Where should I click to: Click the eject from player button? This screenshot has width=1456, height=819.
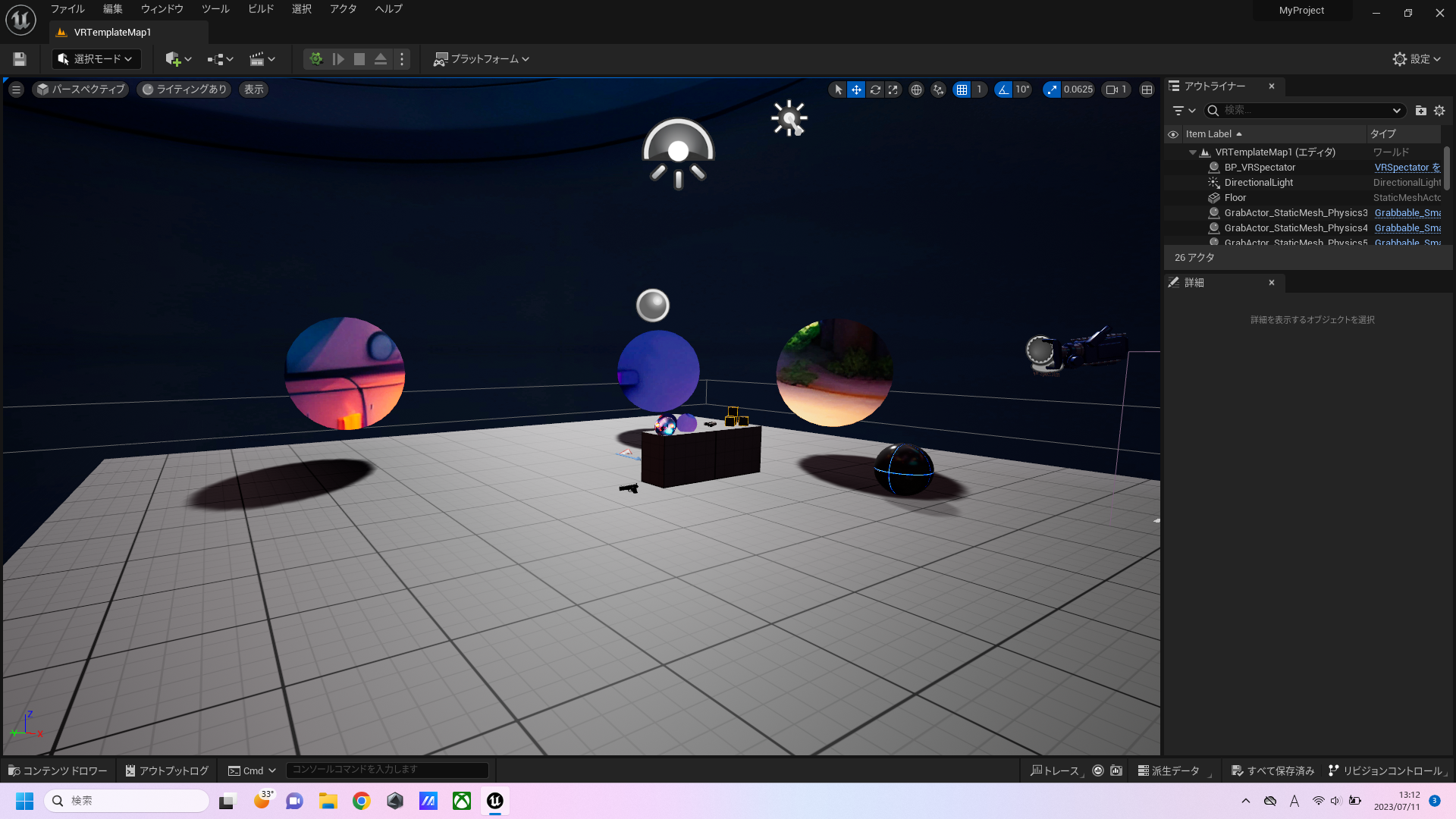point(381,59)
